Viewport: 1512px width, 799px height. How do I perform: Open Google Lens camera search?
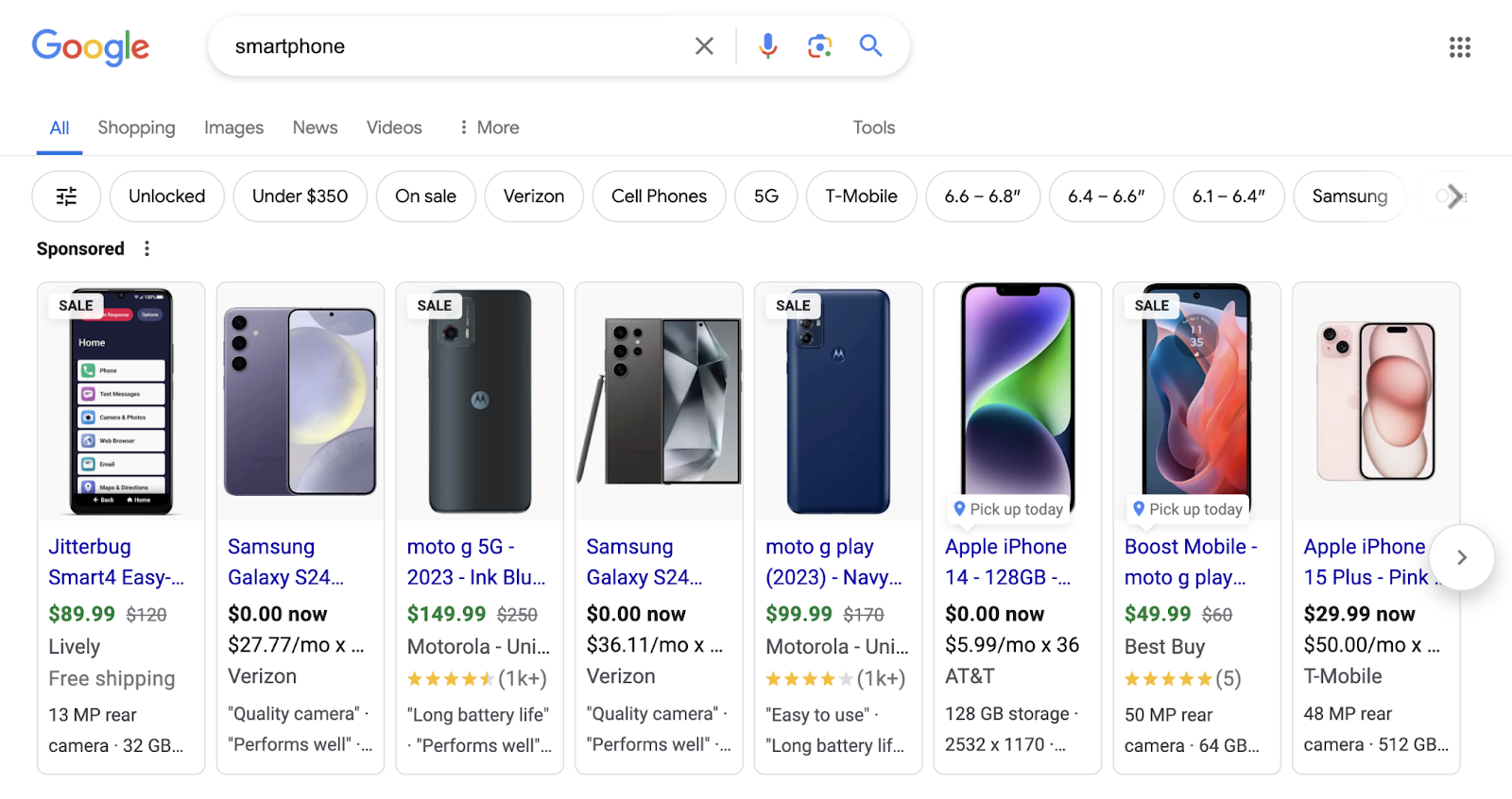coord(818,45)
